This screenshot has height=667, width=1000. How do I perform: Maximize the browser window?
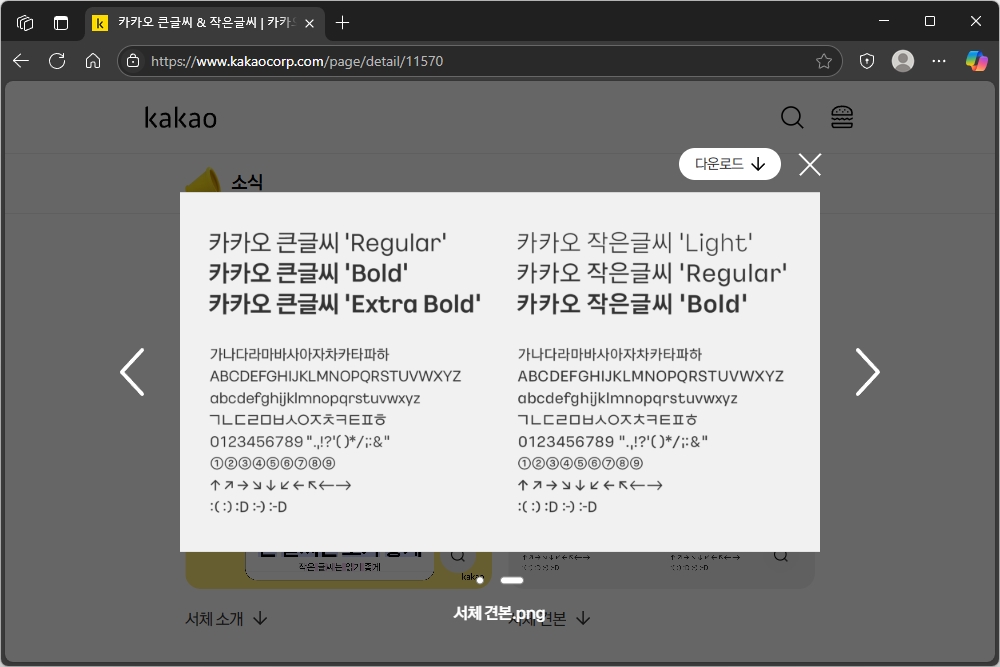(930, 21)
